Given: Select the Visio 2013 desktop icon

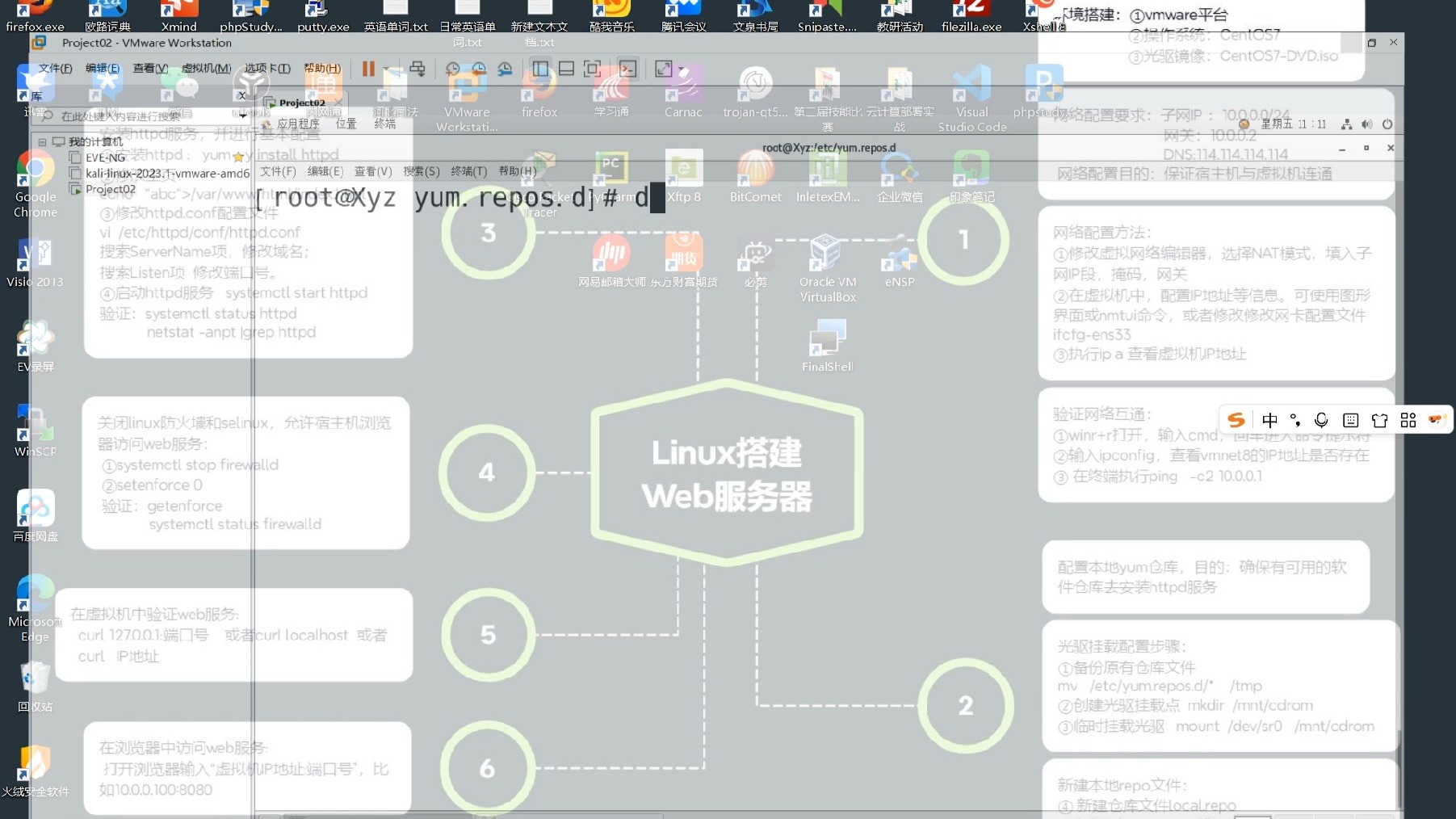Looking at the screenshot, I should (35, 262).
